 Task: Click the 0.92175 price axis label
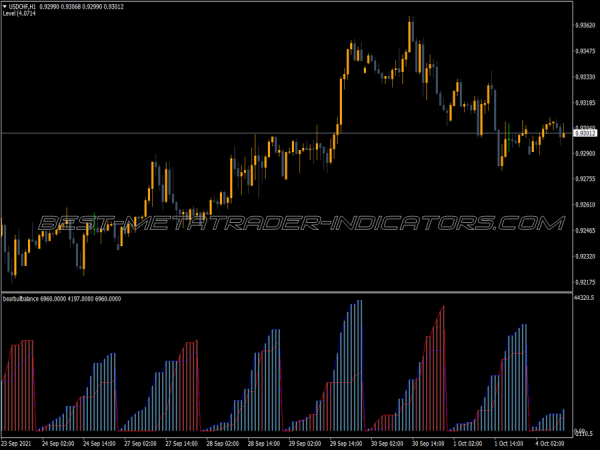pos(585,282)
